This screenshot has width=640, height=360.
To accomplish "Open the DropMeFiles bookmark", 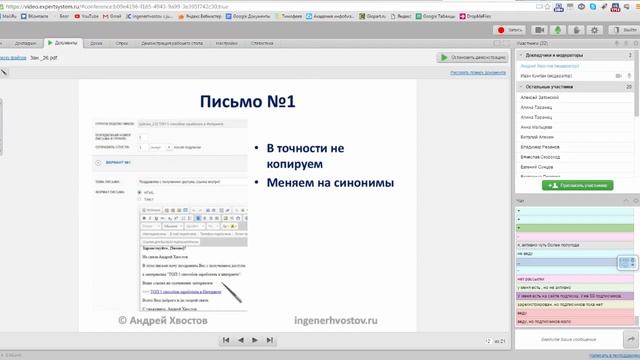I will 475,16.
